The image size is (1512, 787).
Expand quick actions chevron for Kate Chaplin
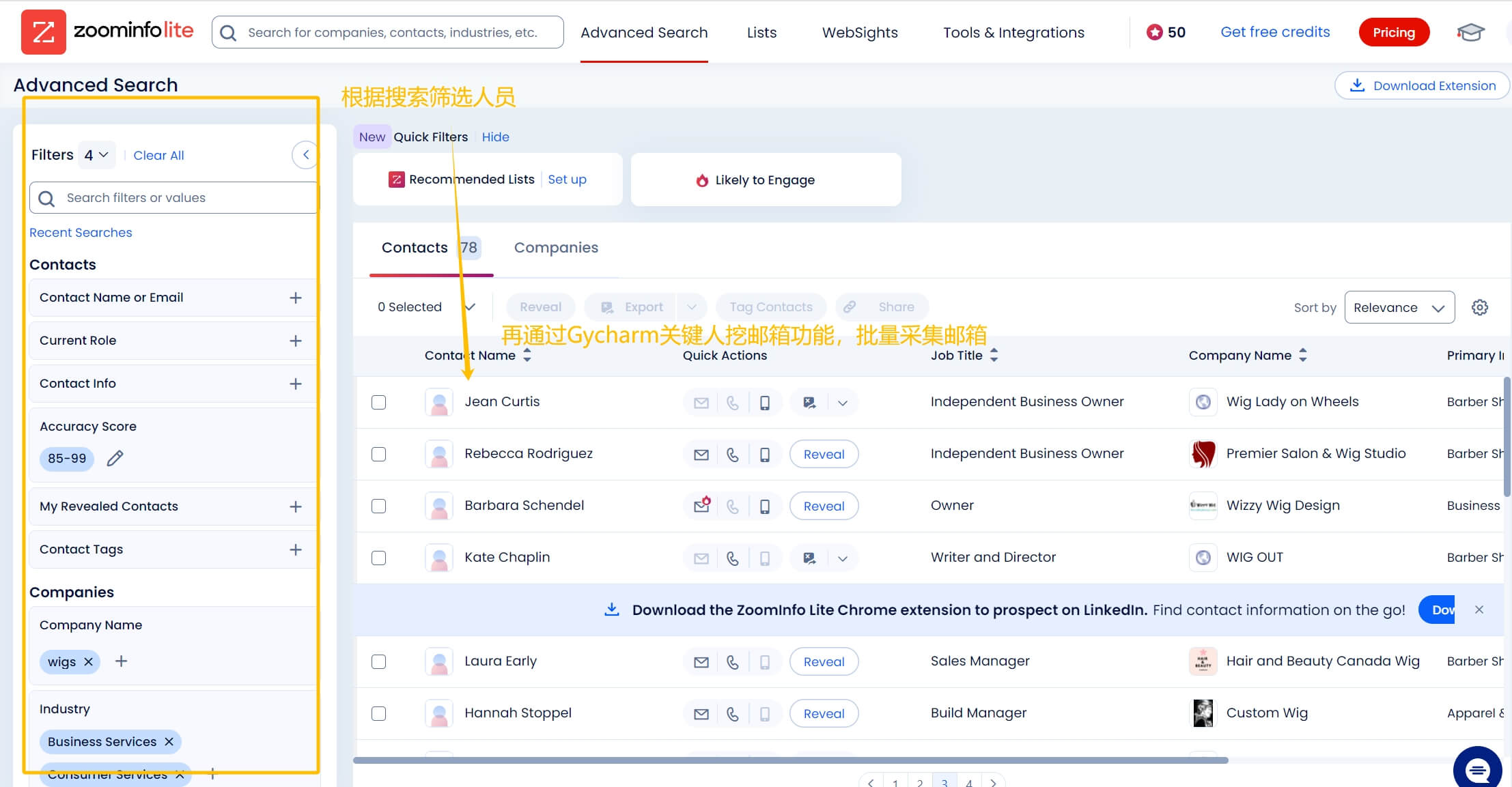843,558
